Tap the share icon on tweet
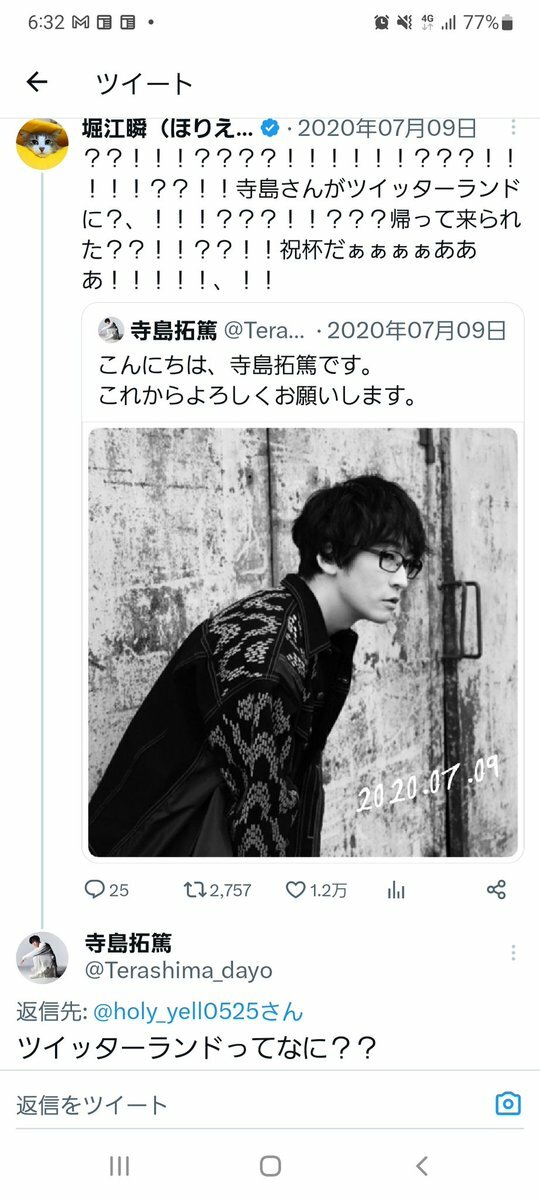The height and width of the screenshot is (1199, 540). [496, 889]
